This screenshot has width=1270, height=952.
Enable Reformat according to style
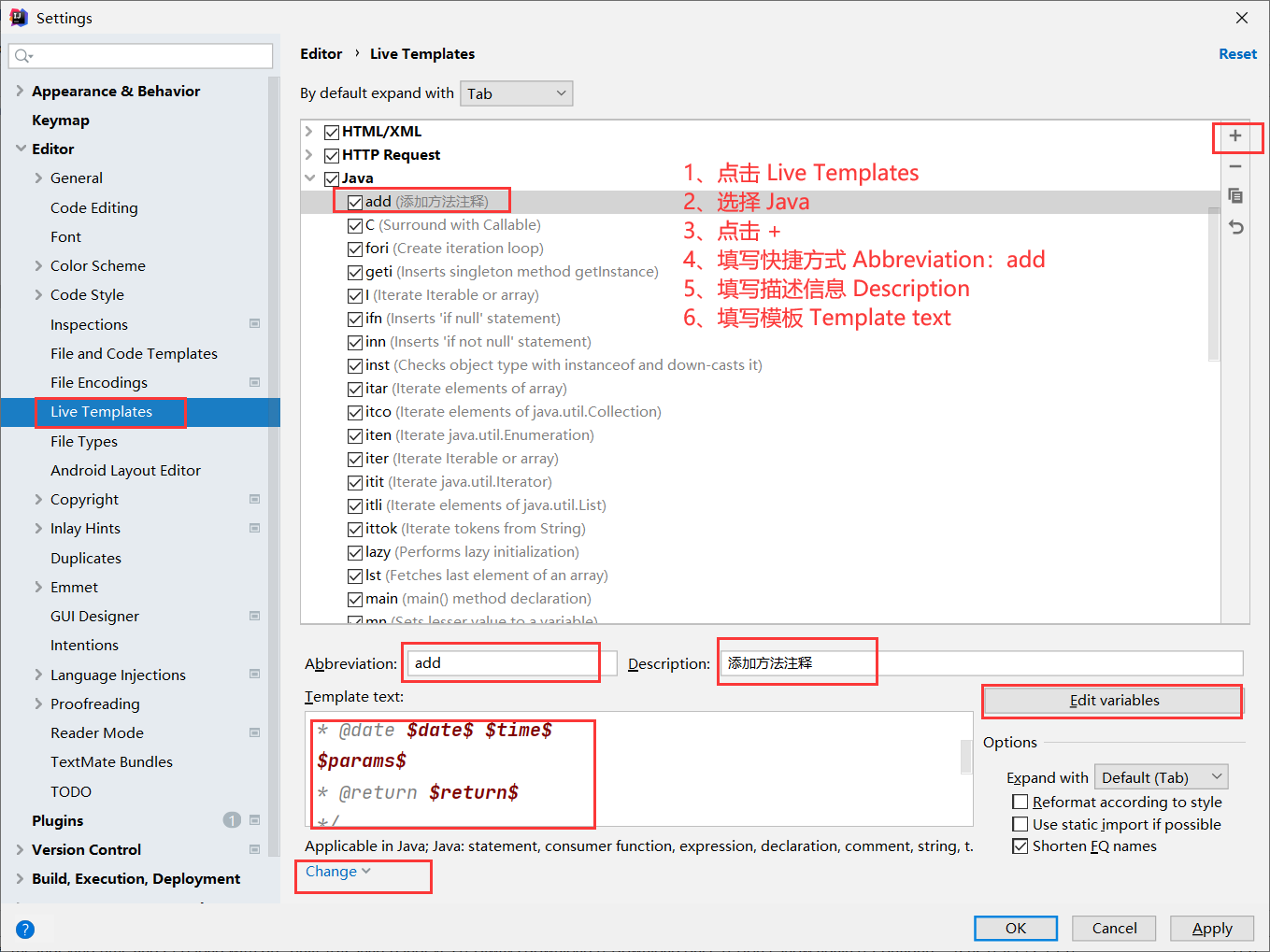click(1020, 802)
